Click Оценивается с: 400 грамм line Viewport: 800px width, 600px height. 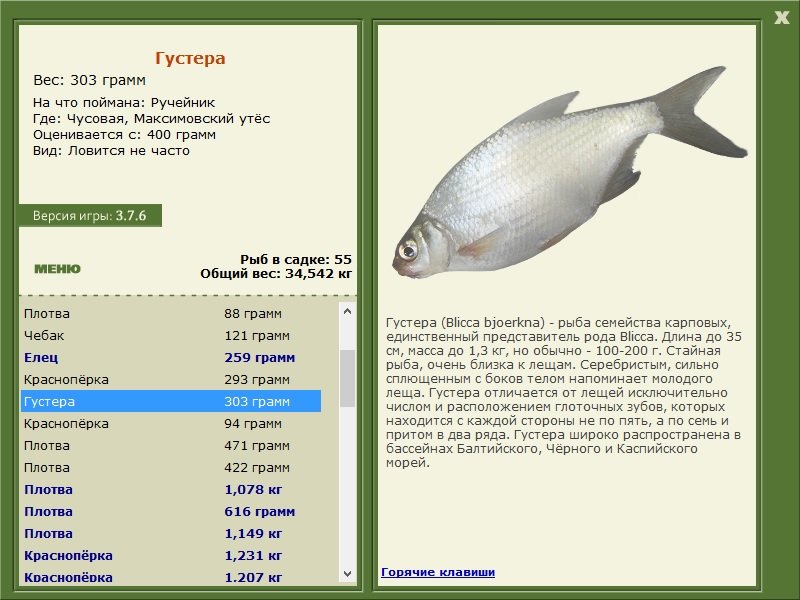click(124, 135)
